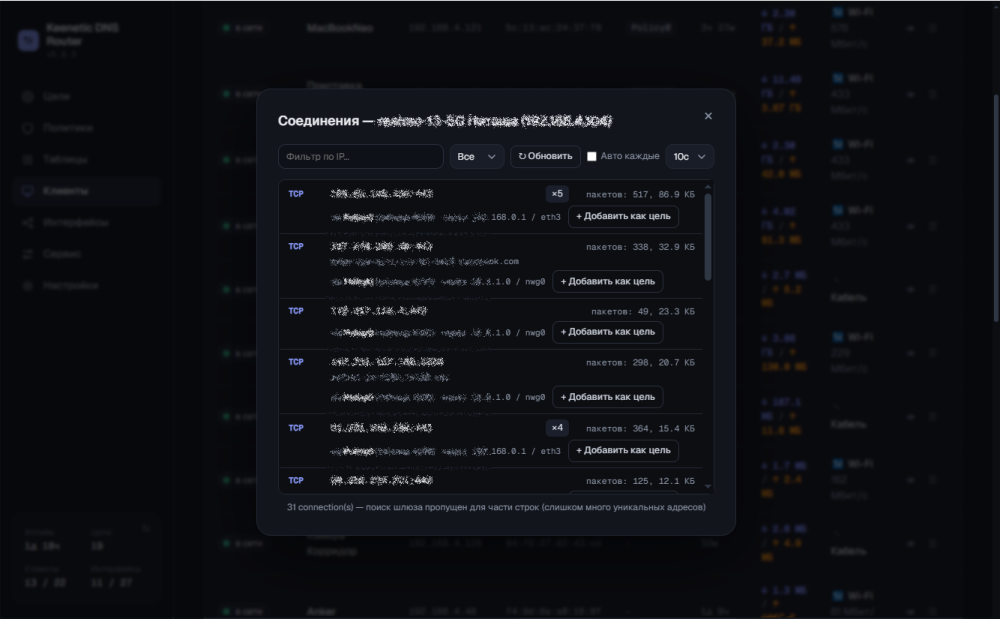This screenshot has height=619, width=1000.
Task: Open the 10с refresh interval dropdown
Action: coord(689,157)
